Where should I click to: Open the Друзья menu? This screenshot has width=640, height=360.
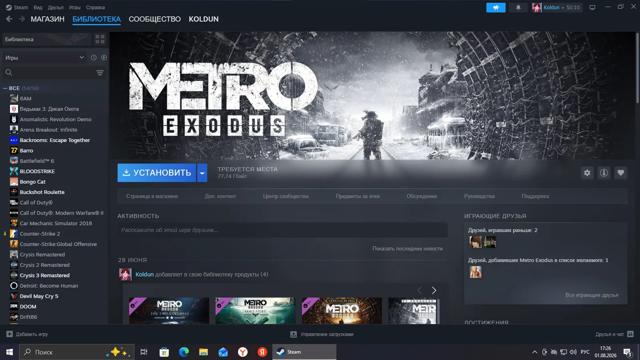(56, 7)
